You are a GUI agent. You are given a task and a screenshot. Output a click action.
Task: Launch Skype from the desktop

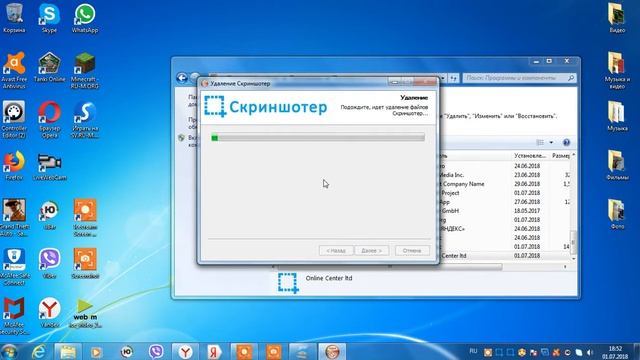pyautogui.click(x=49, y=18)
